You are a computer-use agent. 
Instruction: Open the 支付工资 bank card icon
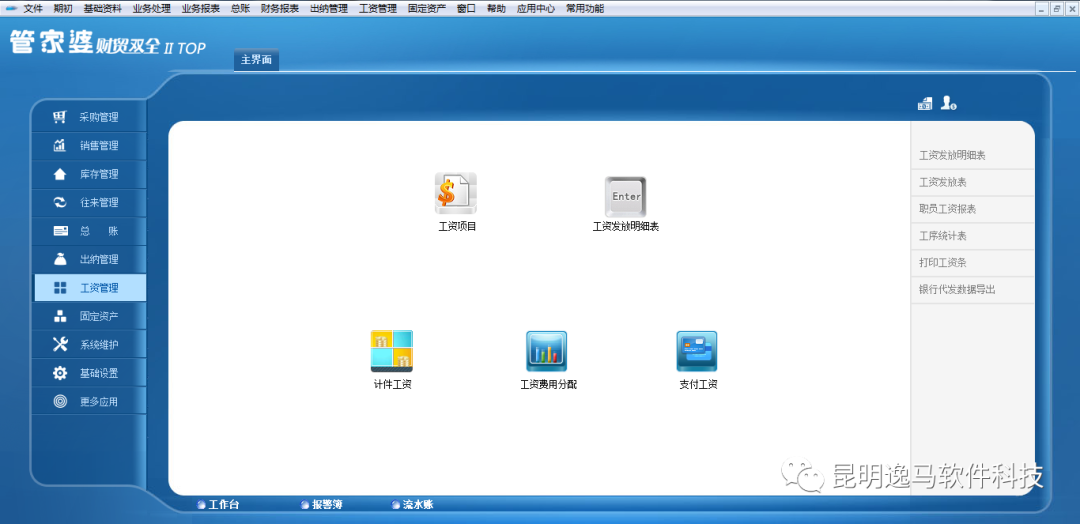coord(697,351)
